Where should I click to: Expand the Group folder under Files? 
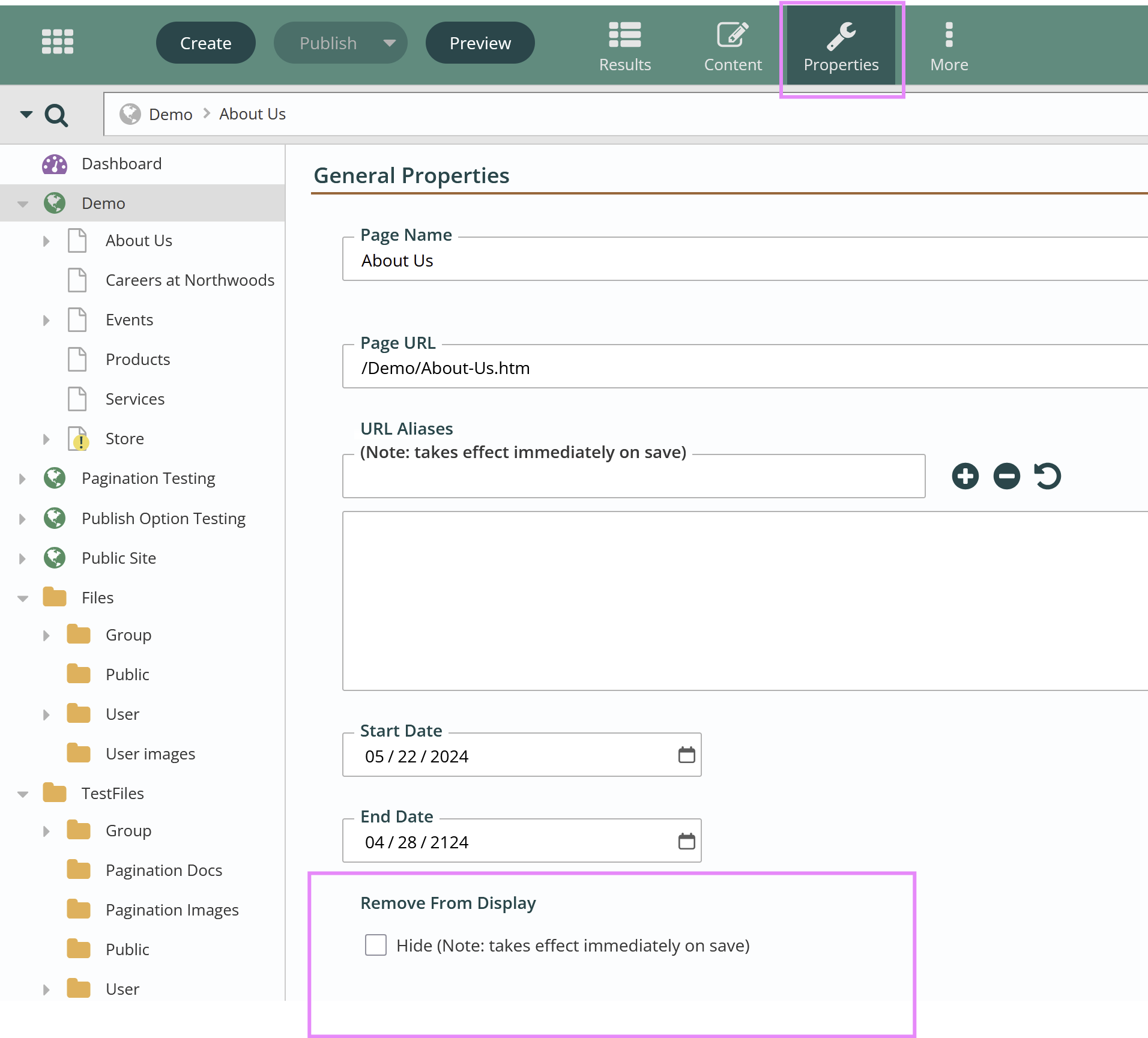[46, 636]
